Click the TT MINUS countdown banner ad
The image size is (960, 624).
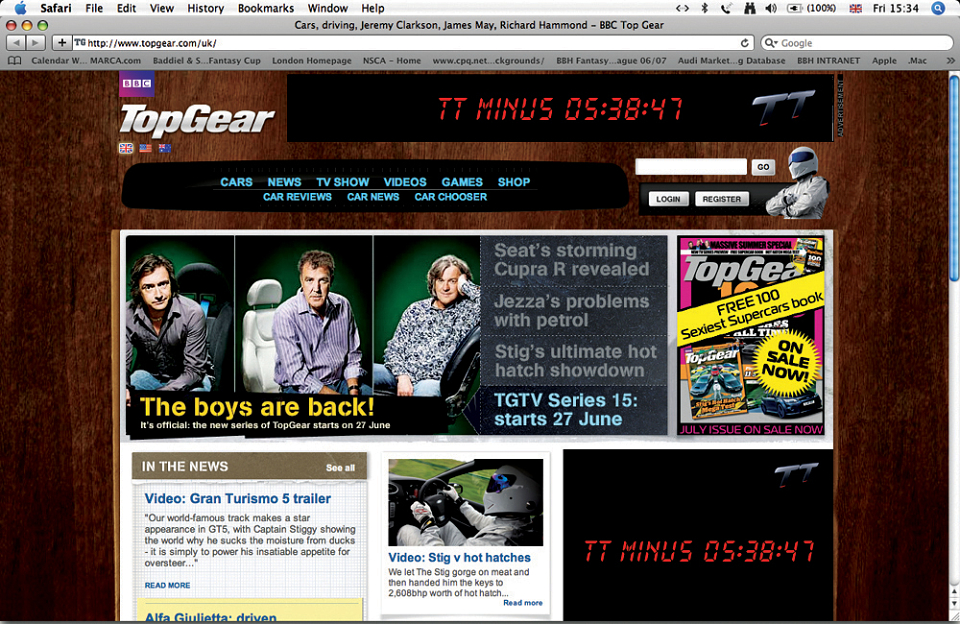[560, 108]
